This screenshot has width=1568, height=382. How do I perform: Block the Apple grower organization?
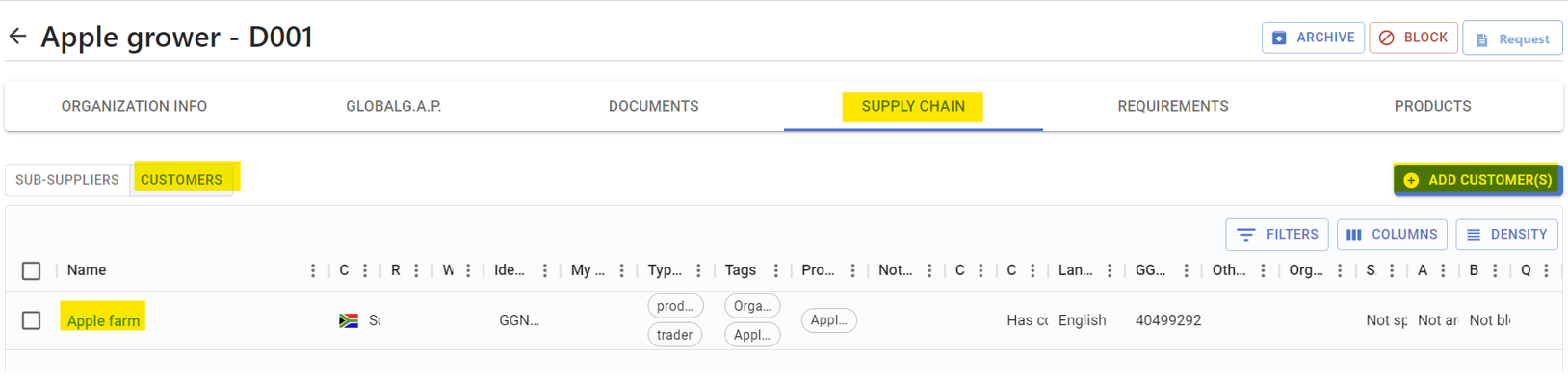click(1413, 38)
